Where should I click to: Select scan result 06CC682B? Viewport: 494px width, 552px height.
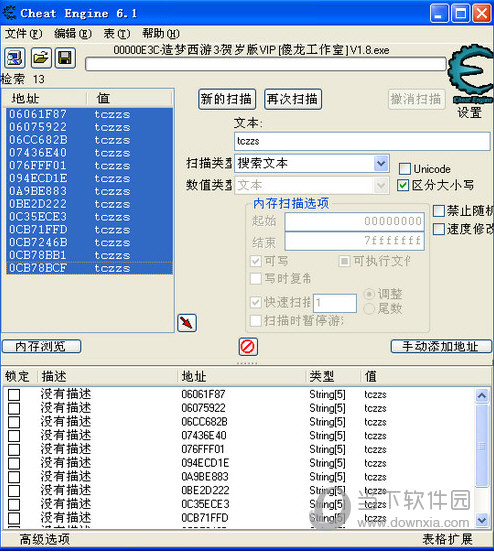[x=89, y=140]
